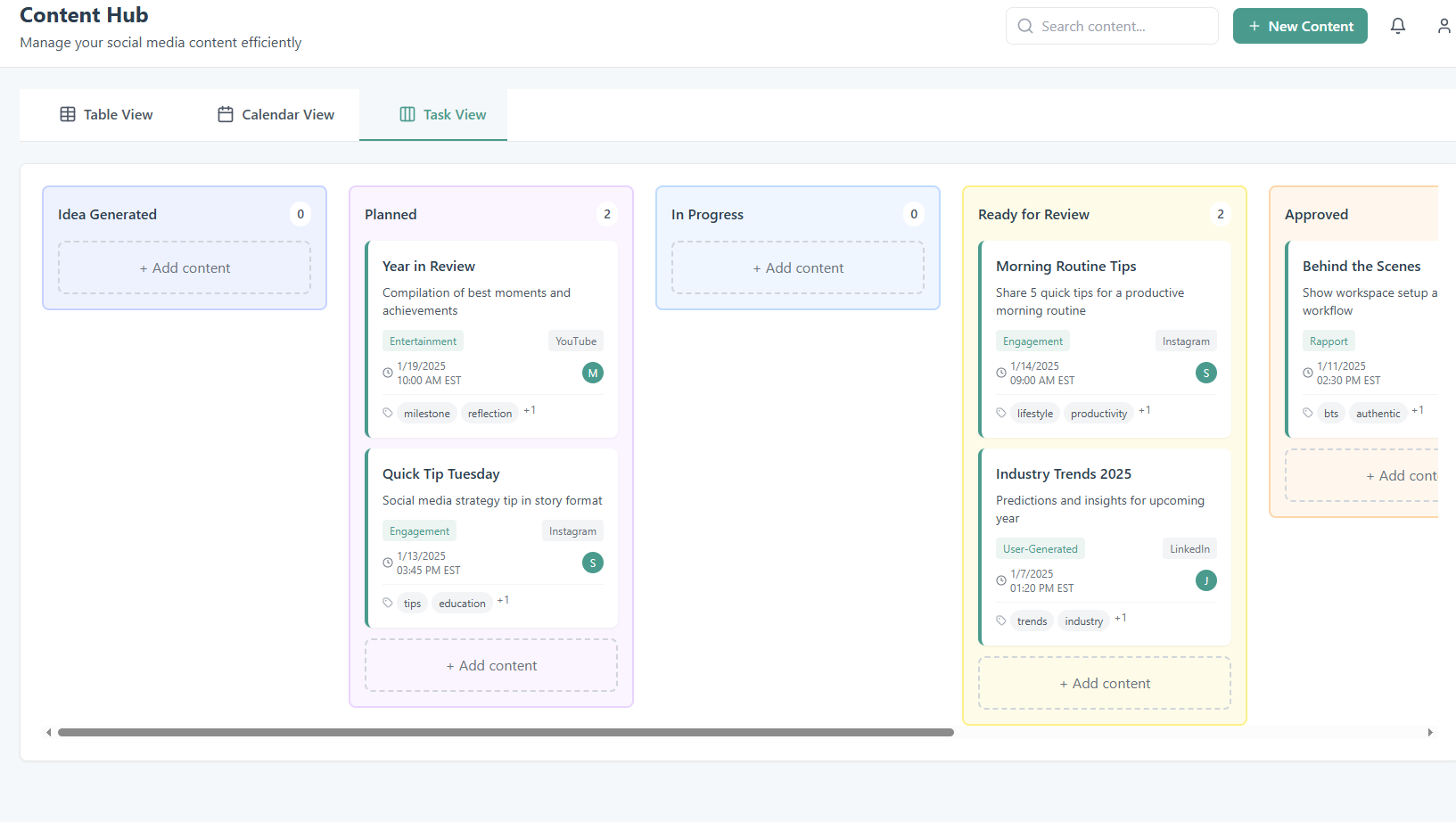Click the New Content button

pos(1300,26)
